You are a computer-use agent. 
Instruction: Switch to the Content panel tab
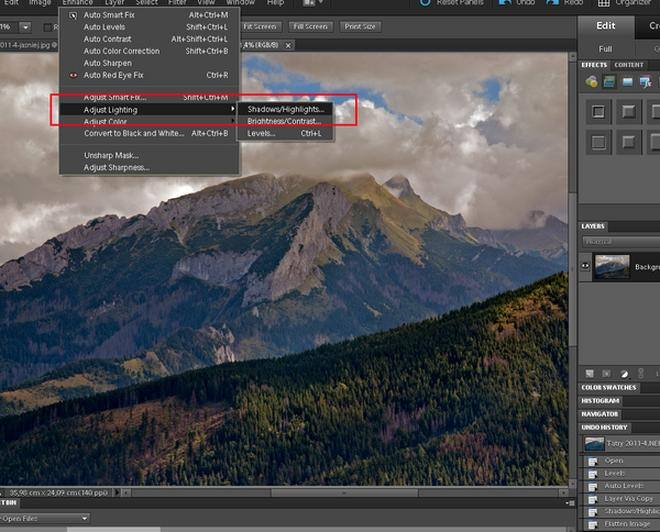point(628,65)
